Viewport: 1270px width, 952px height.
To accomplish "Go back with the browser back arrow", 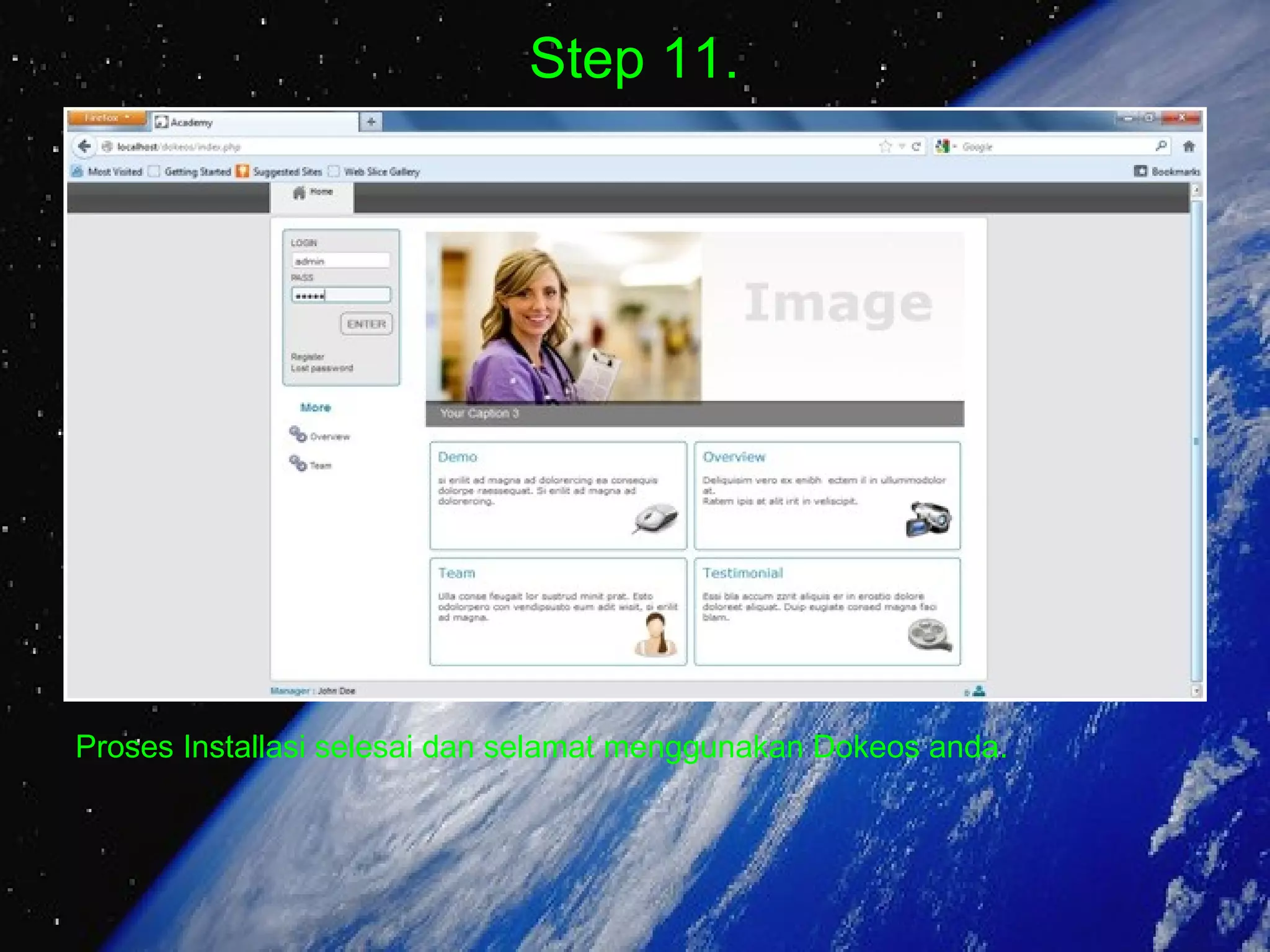I will click(x=85, y=146).
